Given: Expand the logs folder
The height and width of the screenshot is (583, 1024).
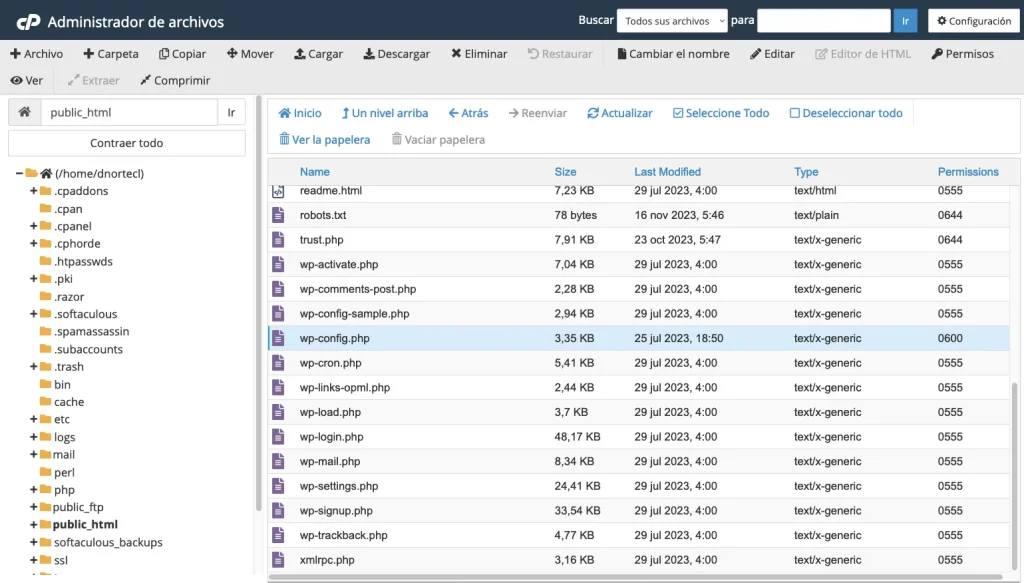Looking at the screenshot, I should tap(33, 437).
